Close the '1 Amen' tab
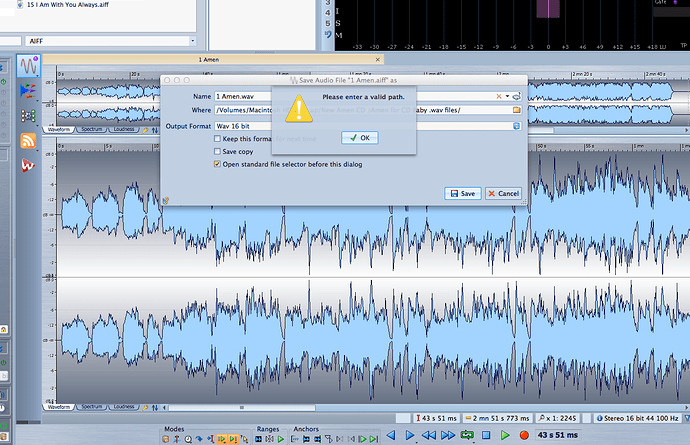690x445 pixels. (x=378, y=59)
